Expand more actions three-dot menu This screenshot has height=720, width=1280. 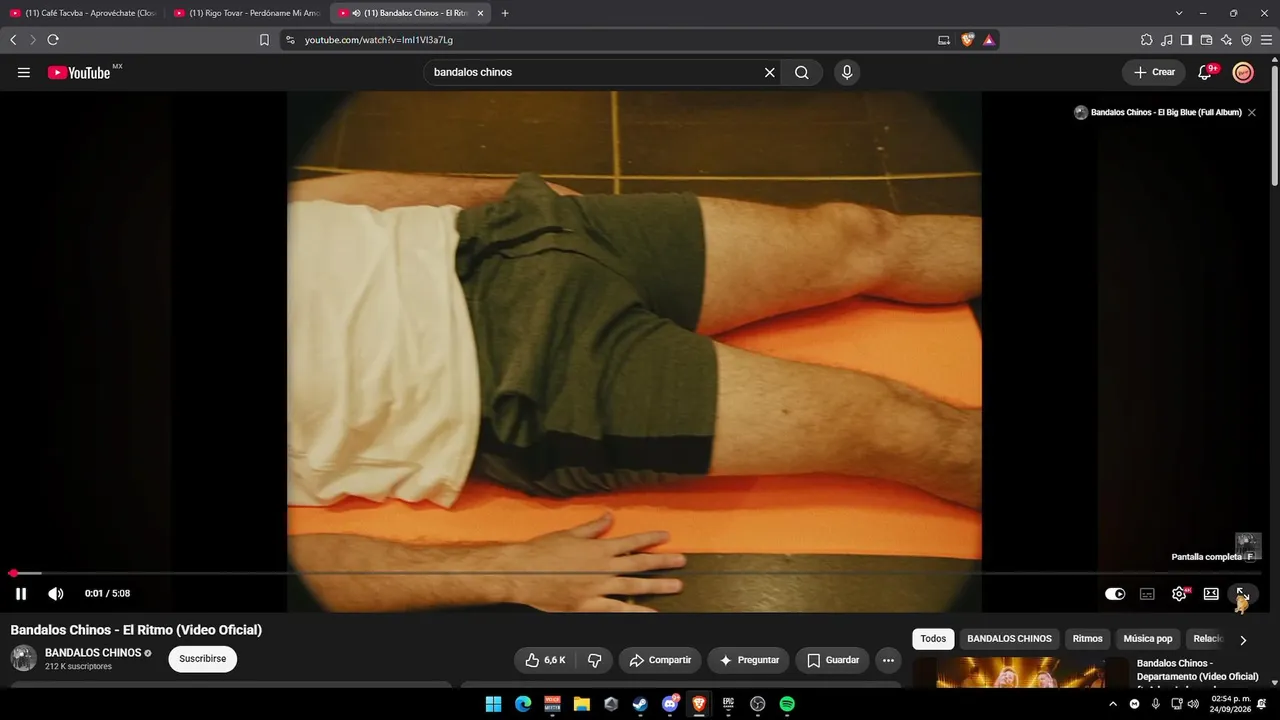click(888, 660)
